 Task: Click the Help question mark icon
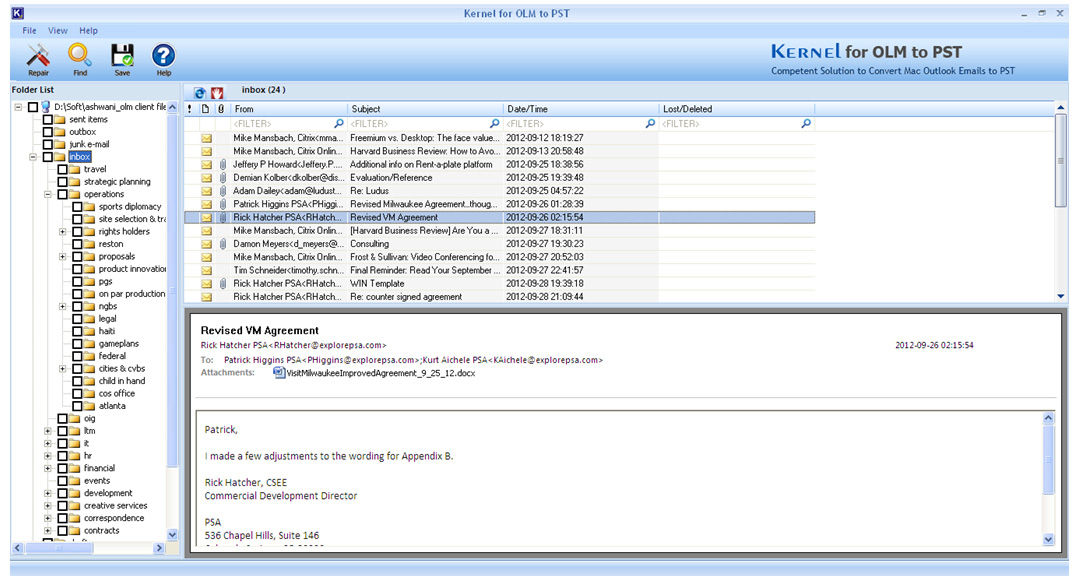pyautogui.click(x=163, y=55)
